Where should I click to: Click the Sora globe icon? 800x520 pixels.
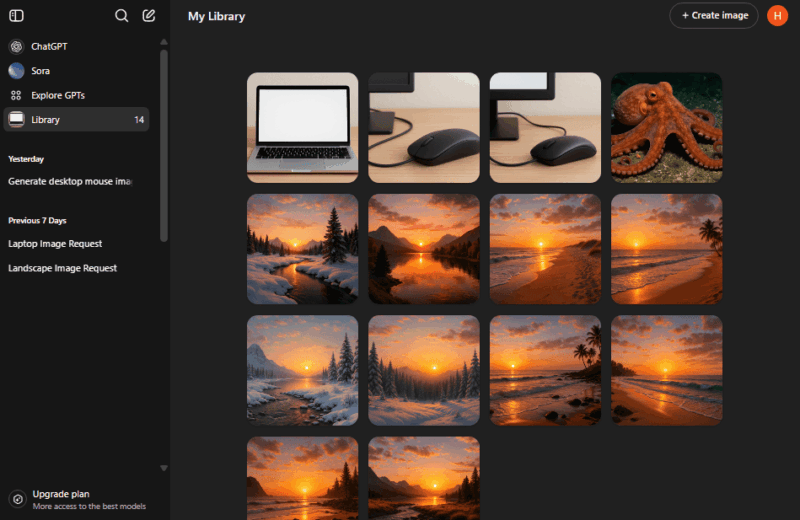coord(16,71)
